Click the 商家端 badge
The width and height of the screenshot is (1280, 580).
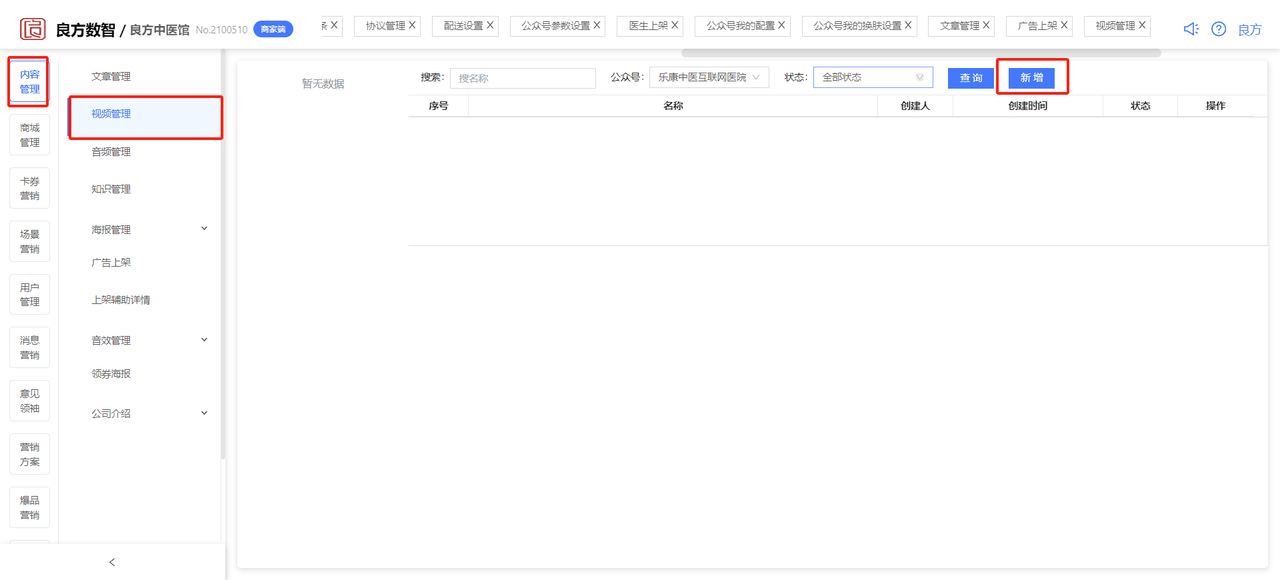(273, 30)
